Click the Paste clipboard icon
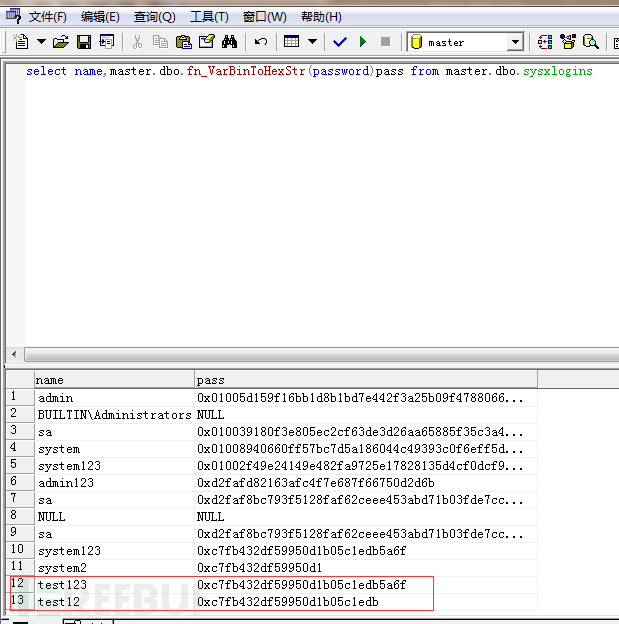 click(x=183, y=42)
